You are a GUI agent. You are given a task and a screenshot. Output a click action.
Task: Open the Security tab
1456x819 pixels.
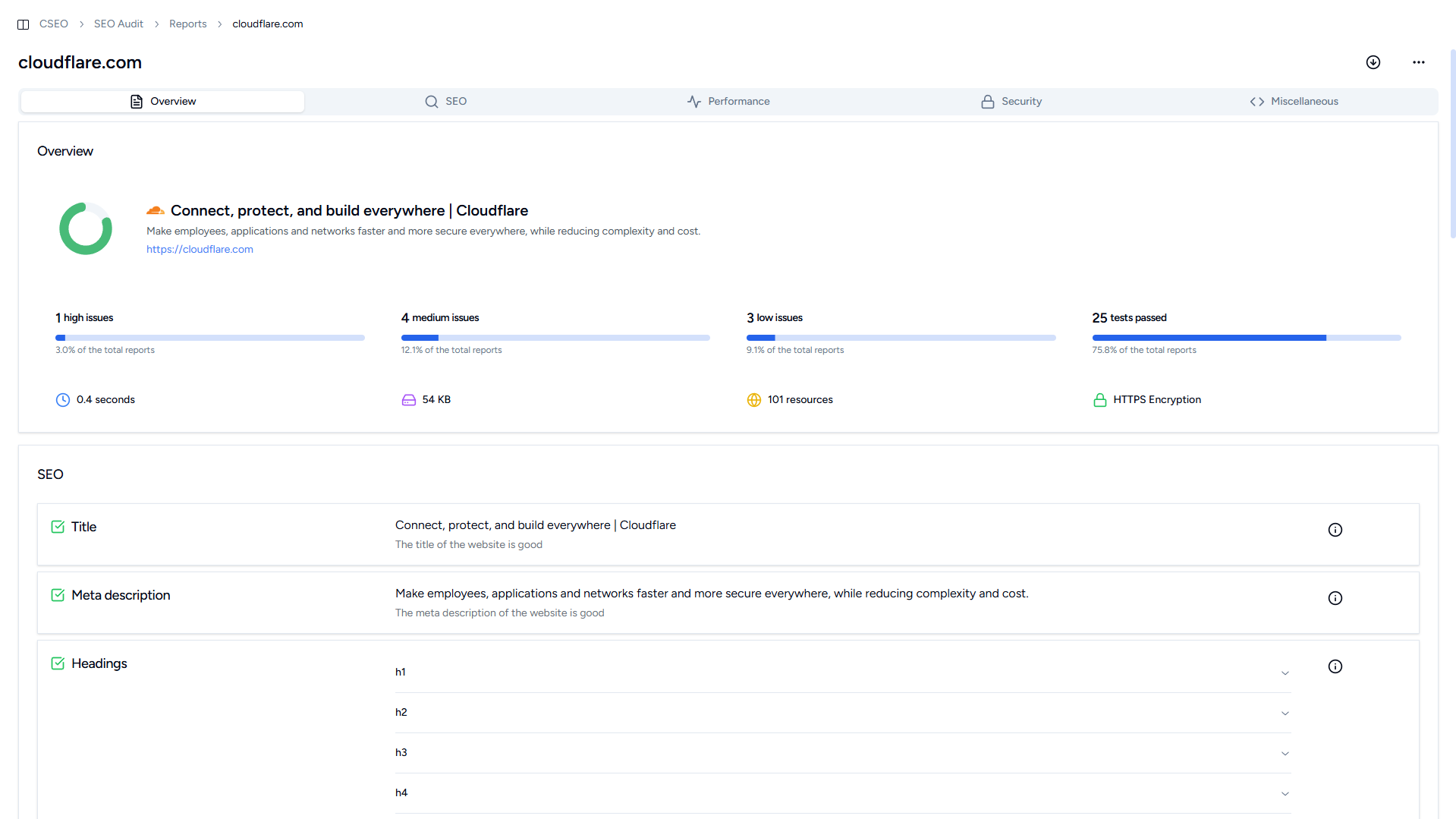tap(1011, 102)
